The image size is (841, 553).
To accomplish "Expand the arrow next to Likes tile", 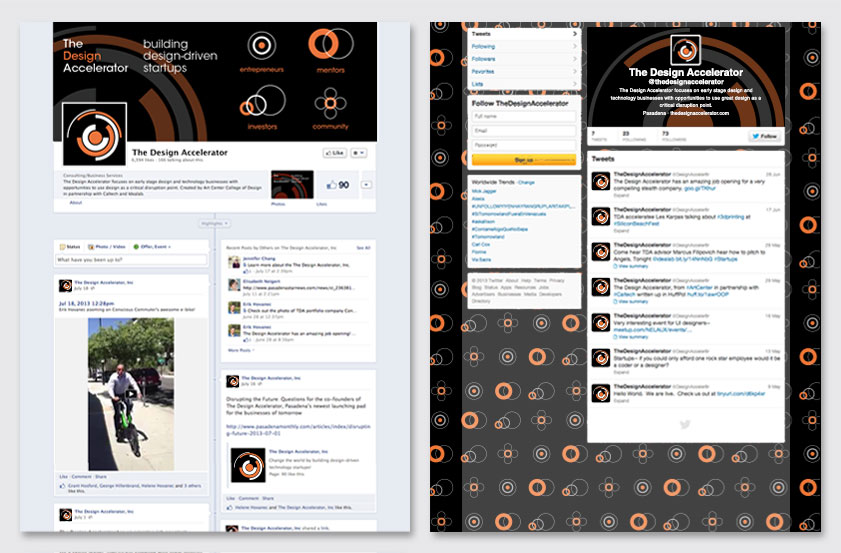I will point(366,185).
